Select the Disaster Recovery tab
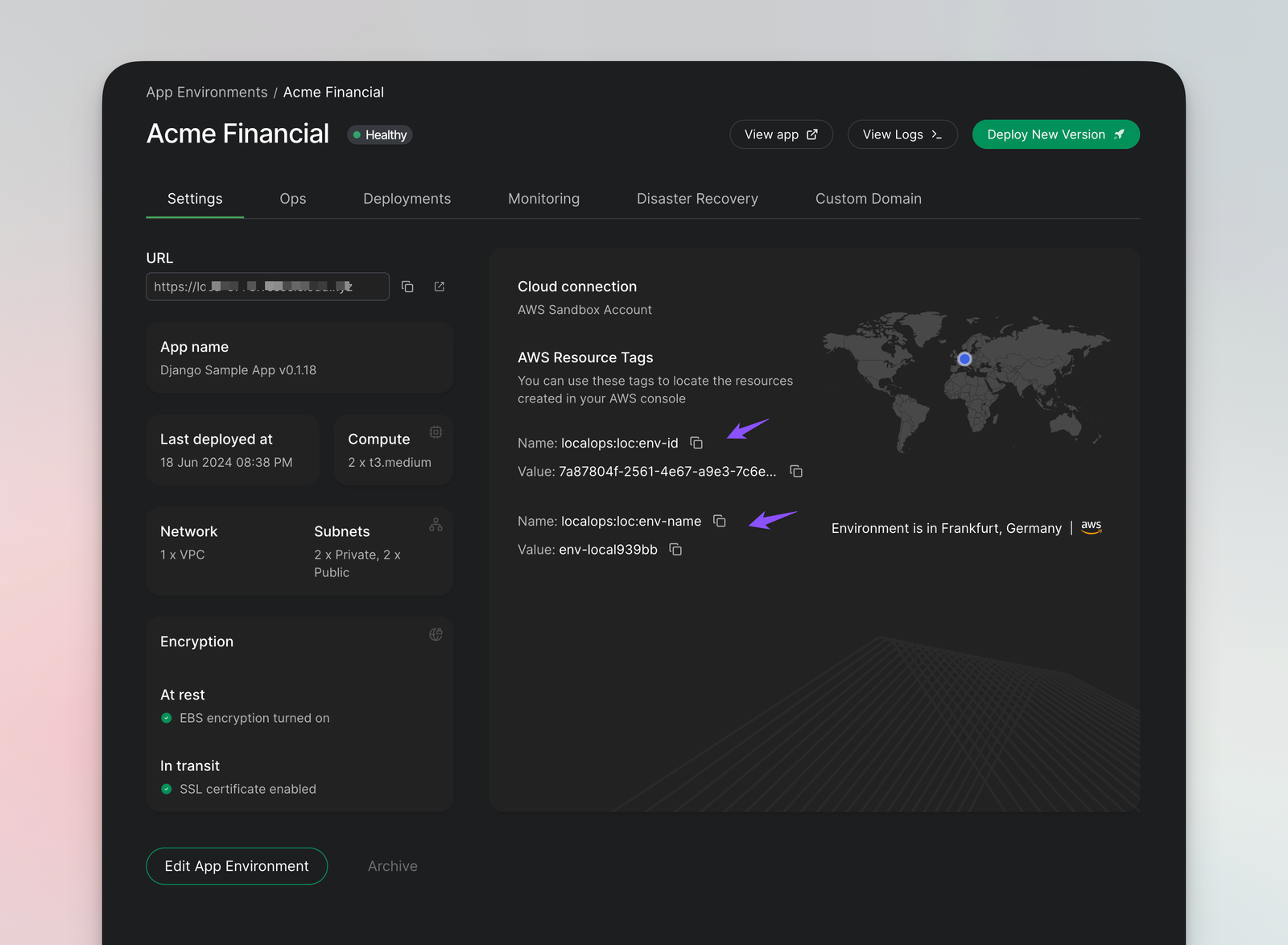The height and width of the screenshot is (945, 1288). (698, 199)
